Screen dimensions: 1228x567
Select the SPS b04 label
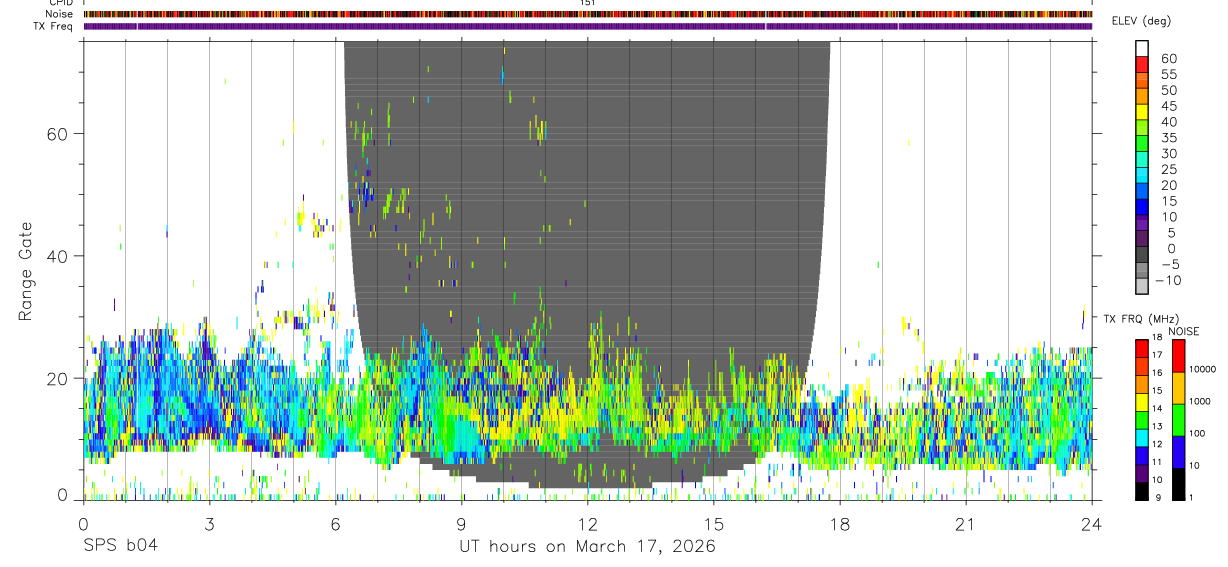click(x=120, y=547)
